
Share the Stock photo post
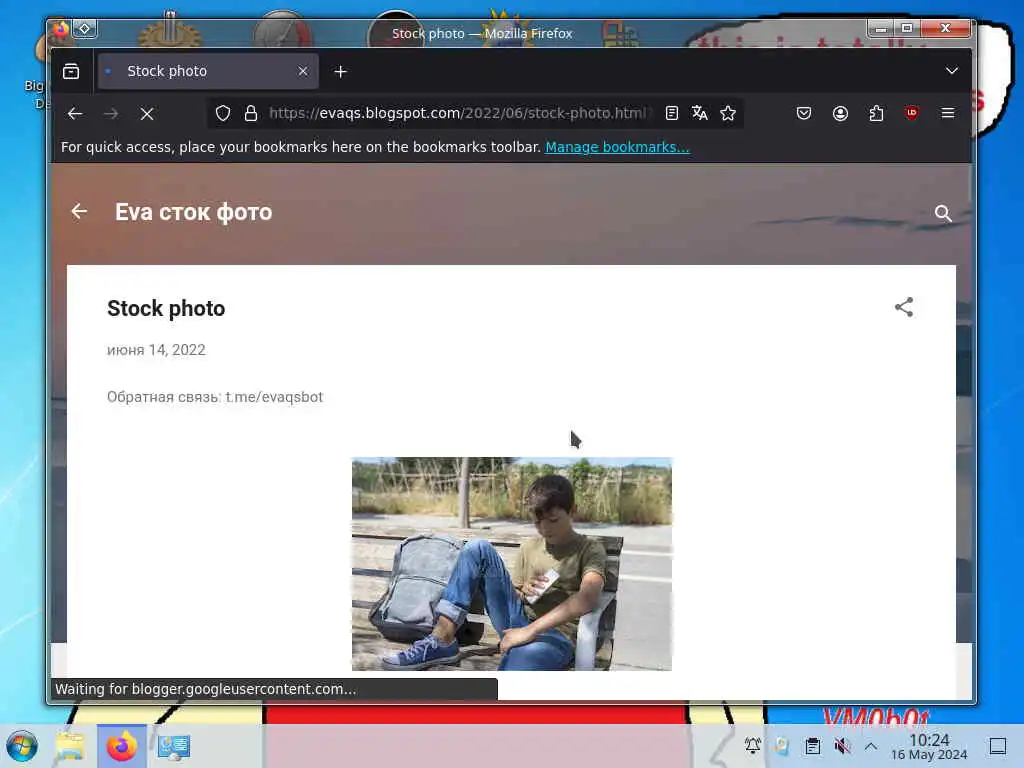[x=904, y=307]
